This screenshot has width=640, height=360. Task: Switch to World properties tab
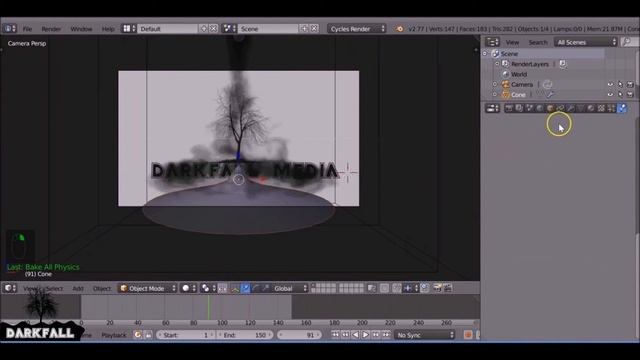(x=540, y=108)
